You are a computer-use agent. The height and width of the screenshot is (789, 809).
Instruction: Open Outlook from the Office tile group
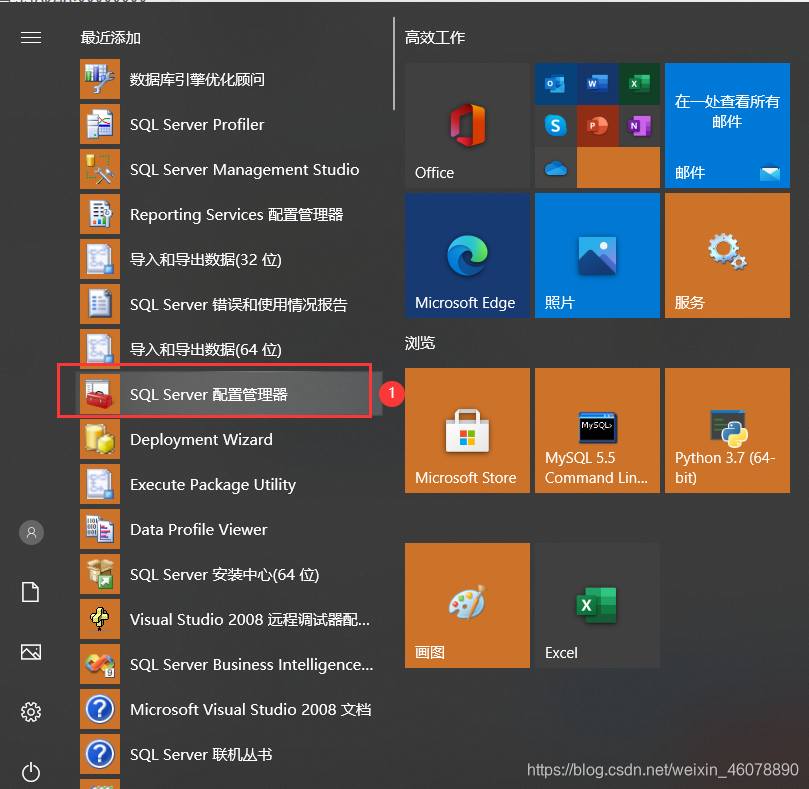point(556,84)
